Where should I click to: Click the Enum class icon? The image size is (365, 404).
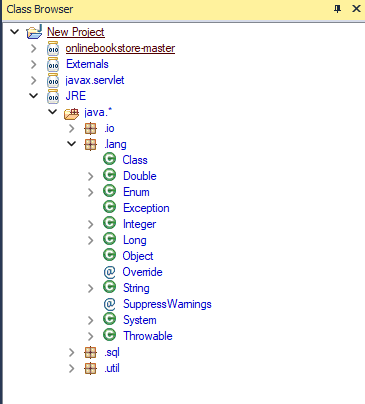(109, 191)
